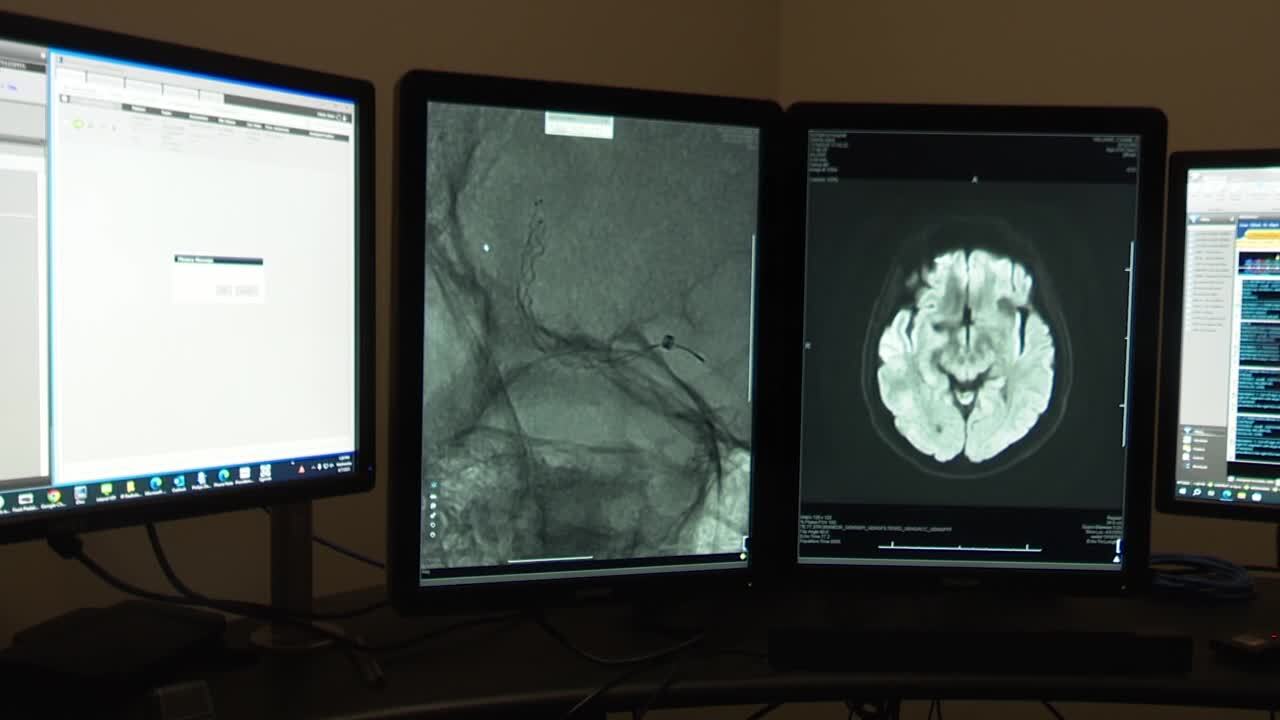Open taskbar search on the right monitor

point(1197,492)
